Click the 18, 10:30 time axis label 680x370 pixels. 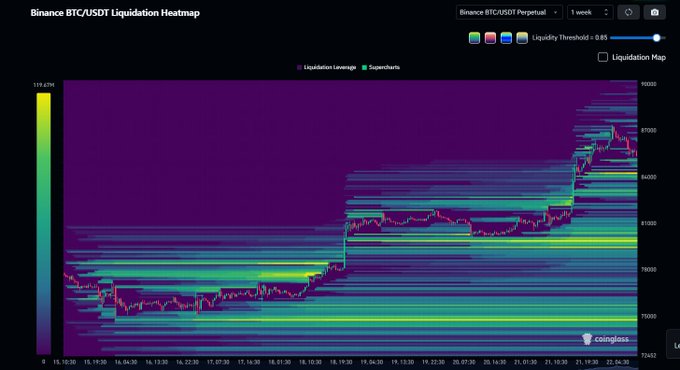[310, 362]
